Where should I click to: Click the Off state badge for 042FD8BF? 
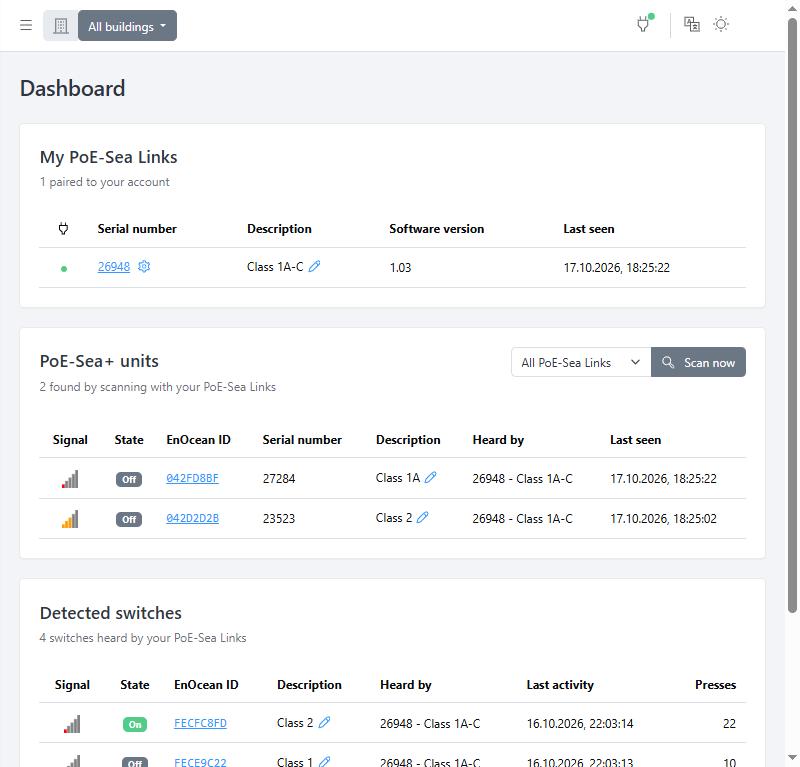(129, 479)
